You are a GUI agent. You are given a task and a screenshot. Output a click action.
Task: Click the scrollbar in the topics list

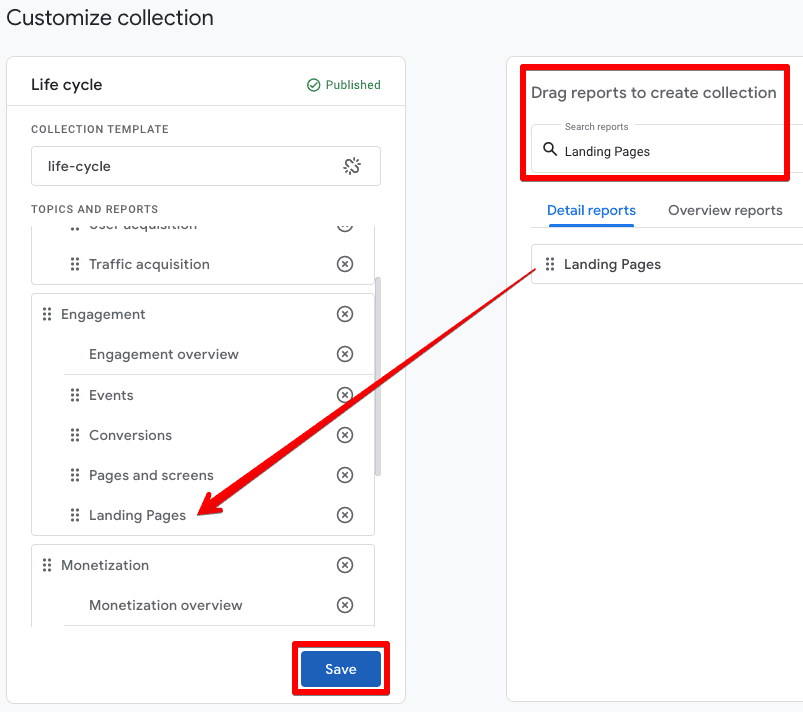click(x=376, y=380)
